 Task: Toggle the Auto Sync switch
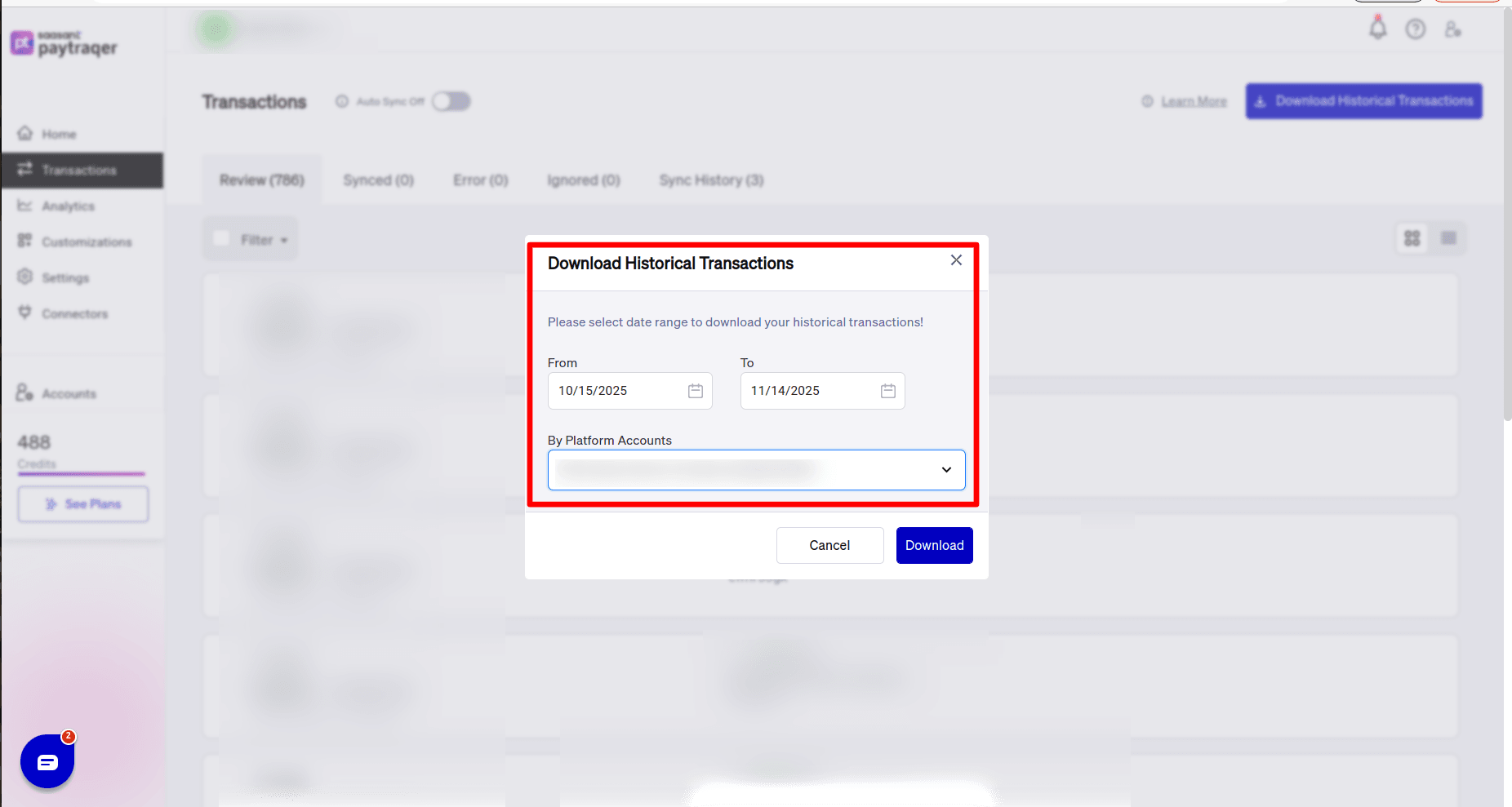pos(451,101)
